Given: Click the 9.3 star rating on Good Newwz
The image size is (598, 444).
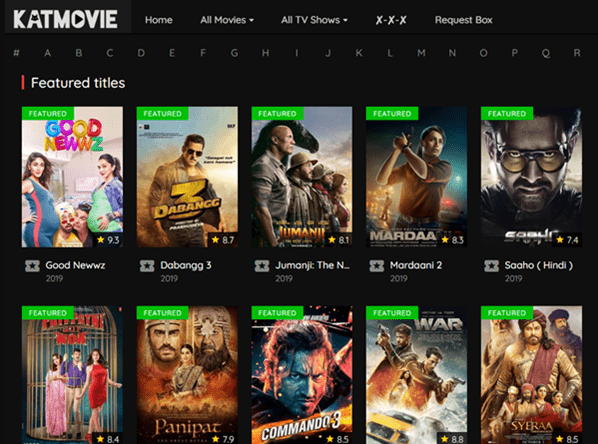Looking at the screenshot, I should coord(108,240).
